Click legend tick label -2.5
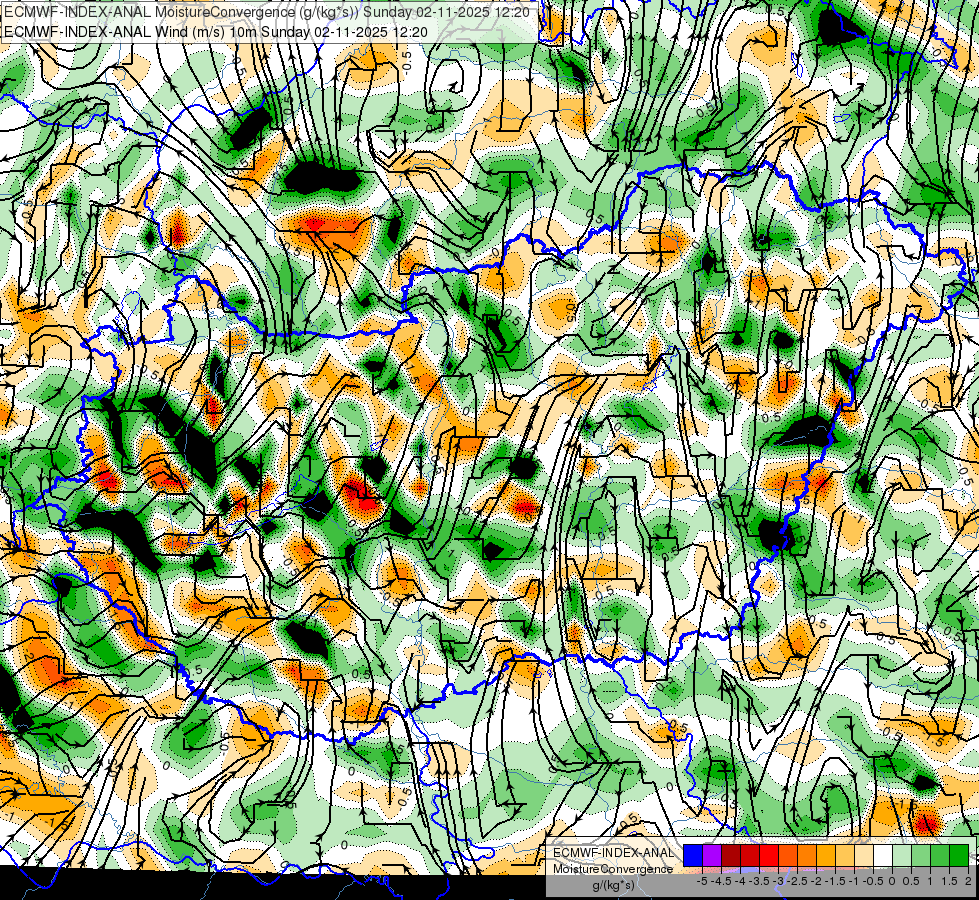 coord(797,881)
